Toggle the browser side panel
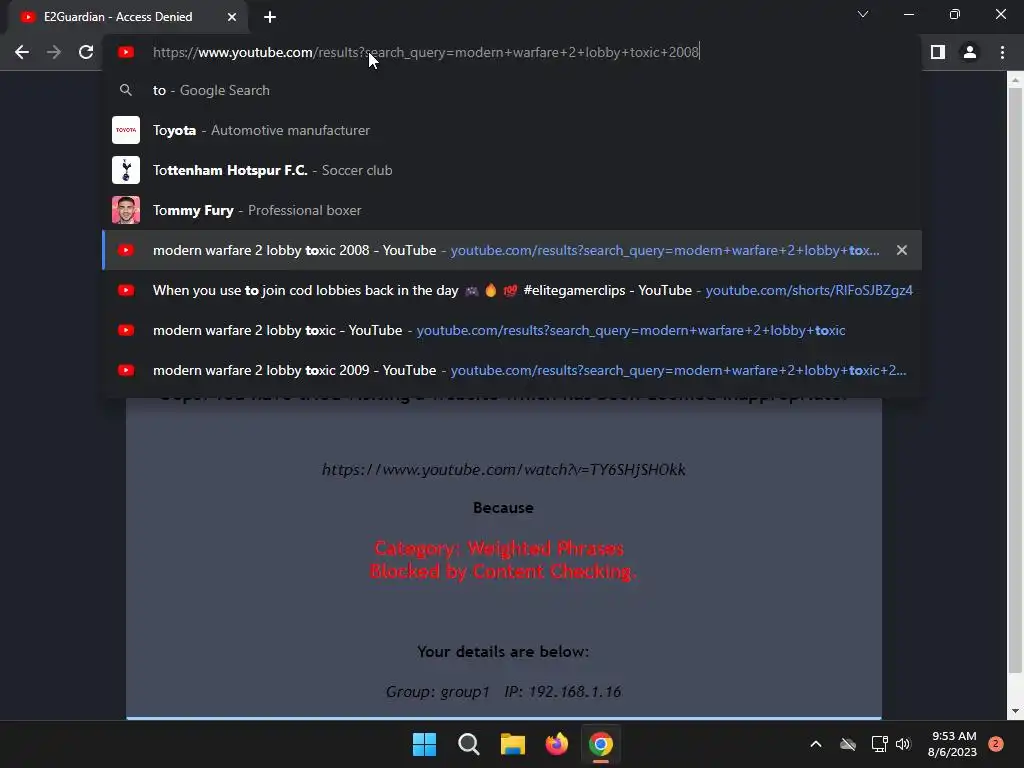1024x768 pixels. pyautogui.click(x=938, y=52)
